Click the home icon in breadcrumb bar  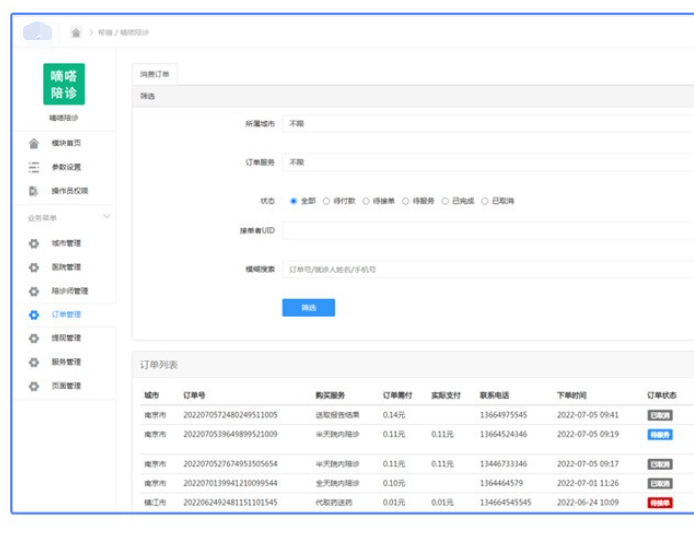click(77, 33)
